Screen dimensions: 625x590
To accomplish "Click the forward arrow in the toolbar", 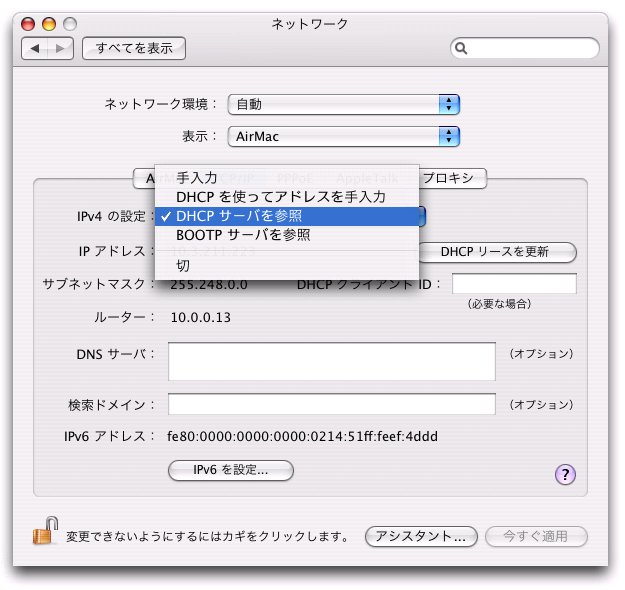I will pos(61,48).
